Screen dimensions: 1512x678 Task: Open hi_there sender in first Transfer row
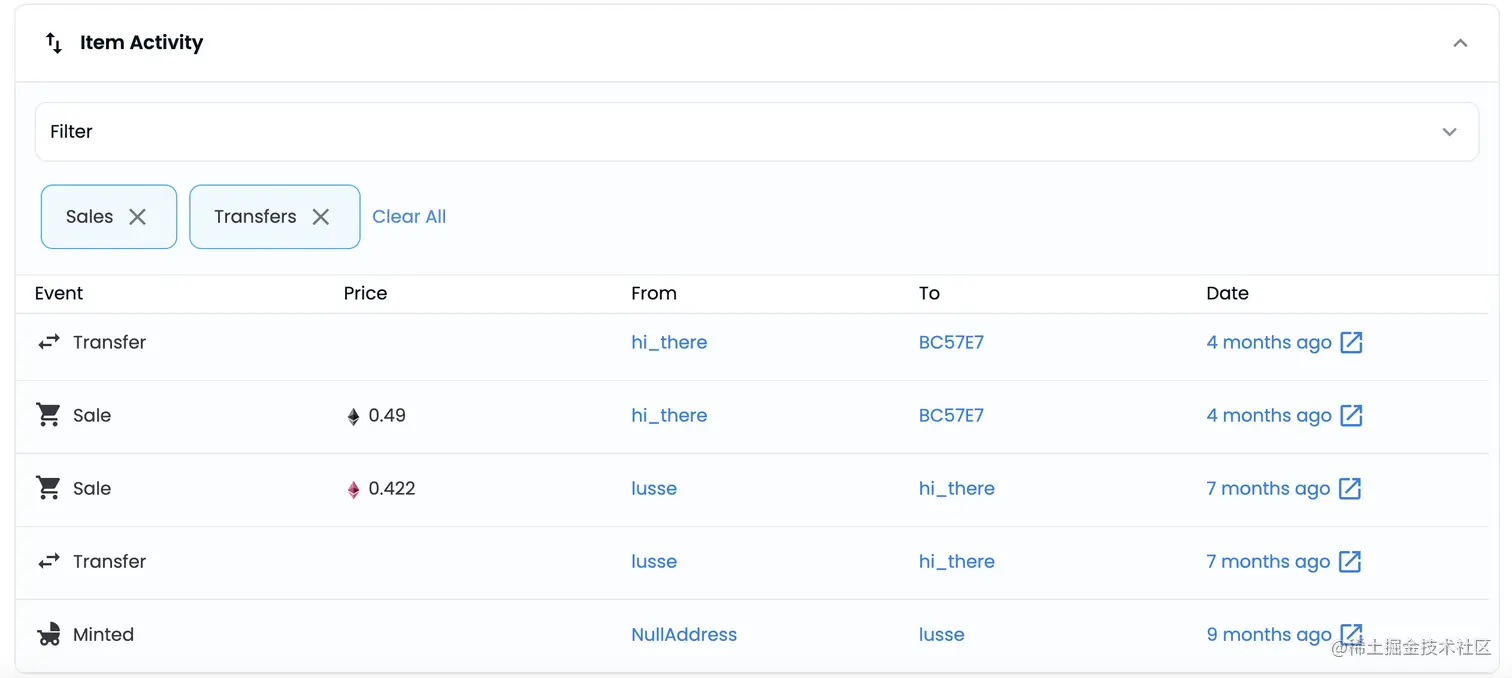point(669,342)
